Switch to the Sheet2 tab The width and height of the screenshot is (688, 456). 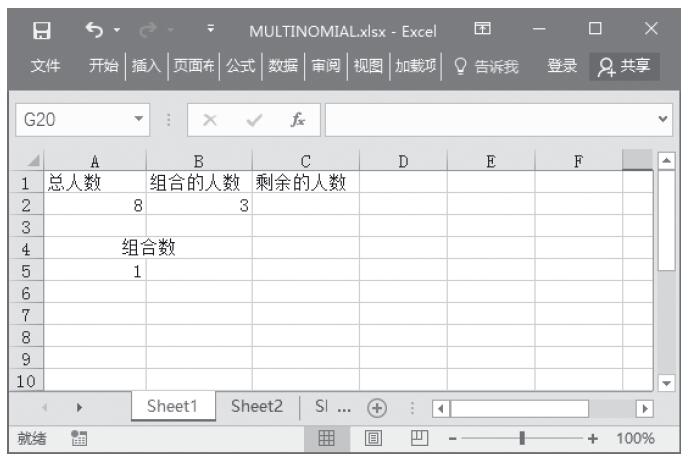[257, 406]
